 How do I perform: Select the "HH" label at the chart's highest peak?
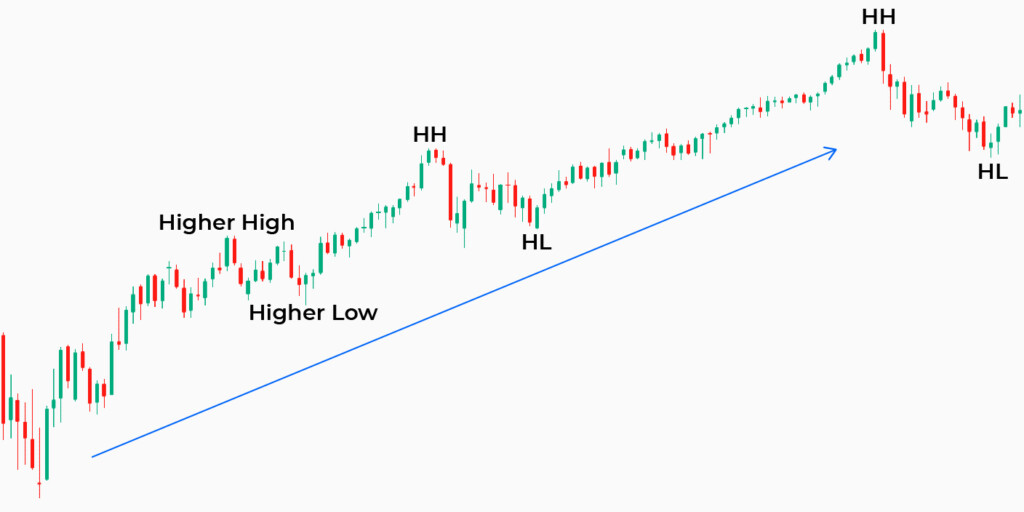tap(879, 17)
